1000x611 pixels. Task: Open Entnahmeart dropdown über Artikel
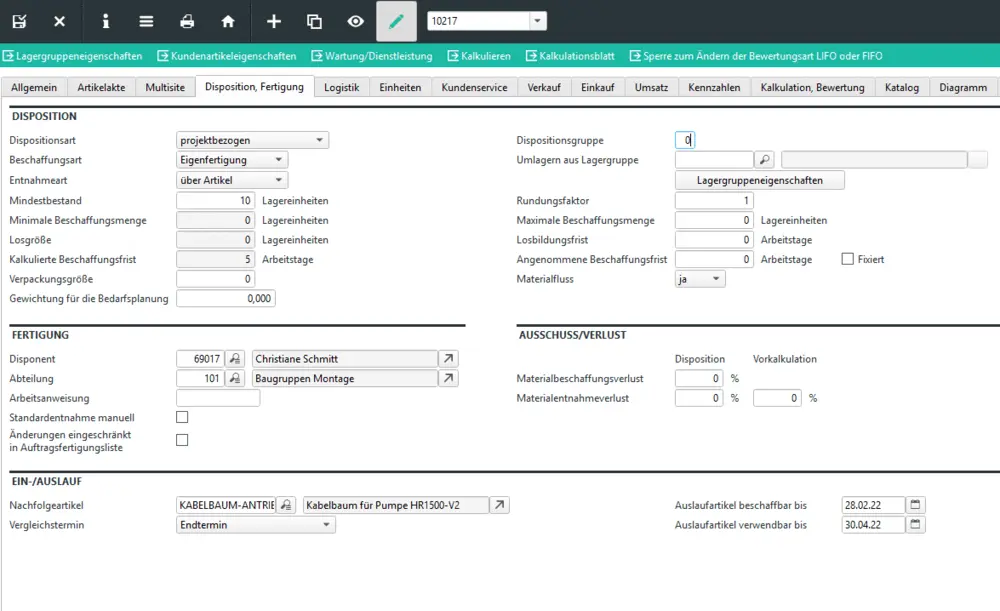232,180
